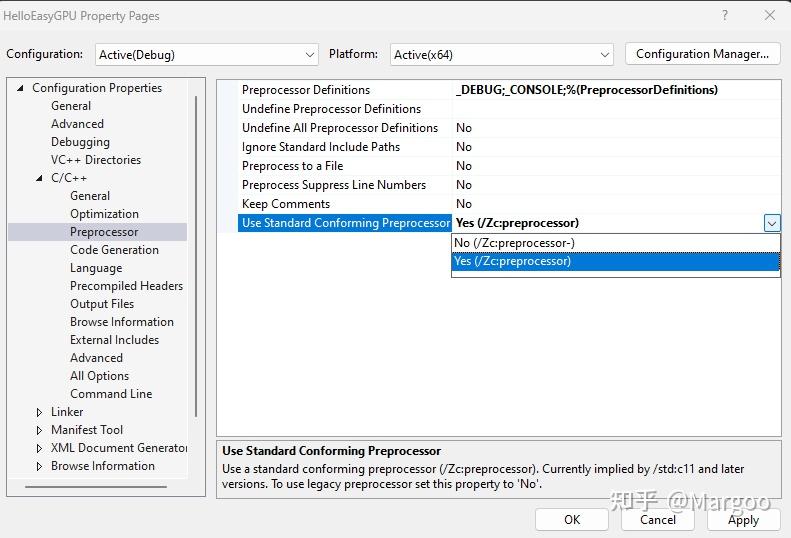The image size is (791, 538).
Task: Collapse the Configuration Properties tree node
Action: [x=20, y=88]
